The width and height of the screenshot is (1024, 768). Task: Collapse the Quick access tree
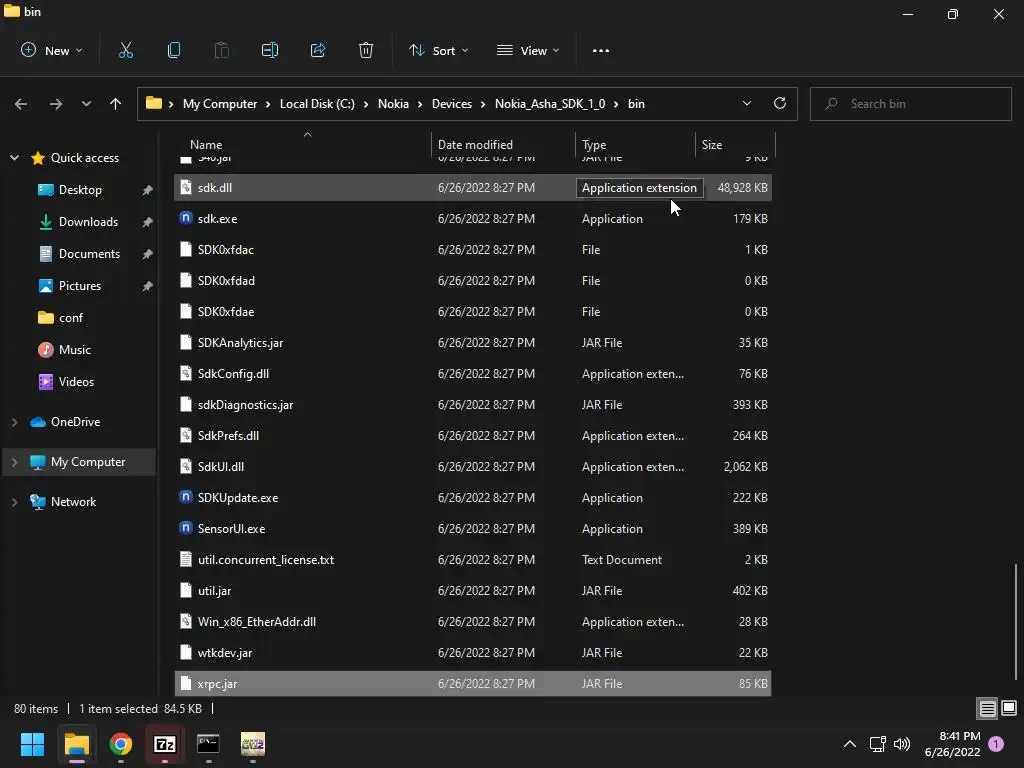[x=14, y=157]
